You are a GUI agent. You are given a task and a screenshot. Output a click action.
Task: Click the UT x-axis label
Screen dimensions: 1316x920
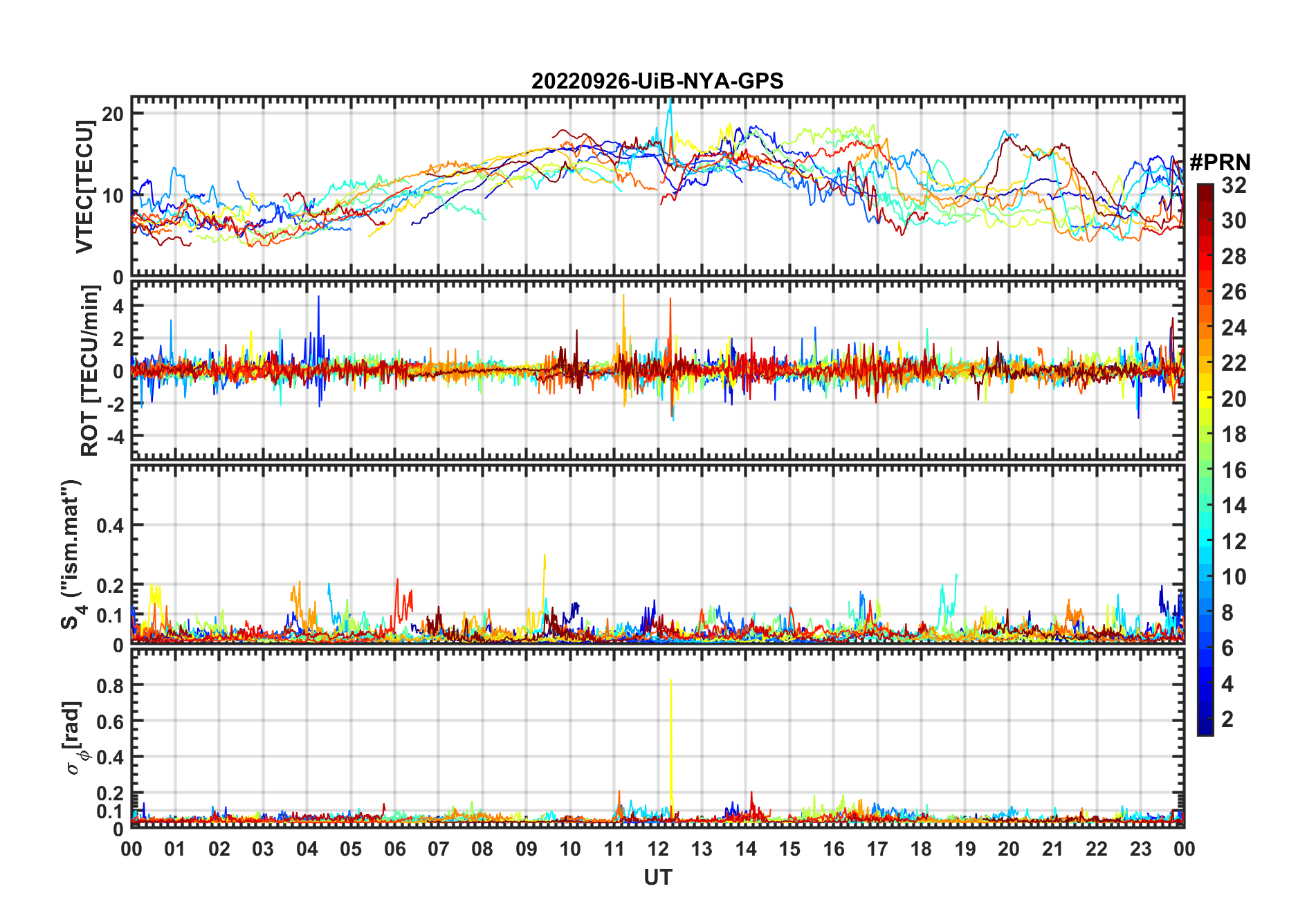click(658, 878)
